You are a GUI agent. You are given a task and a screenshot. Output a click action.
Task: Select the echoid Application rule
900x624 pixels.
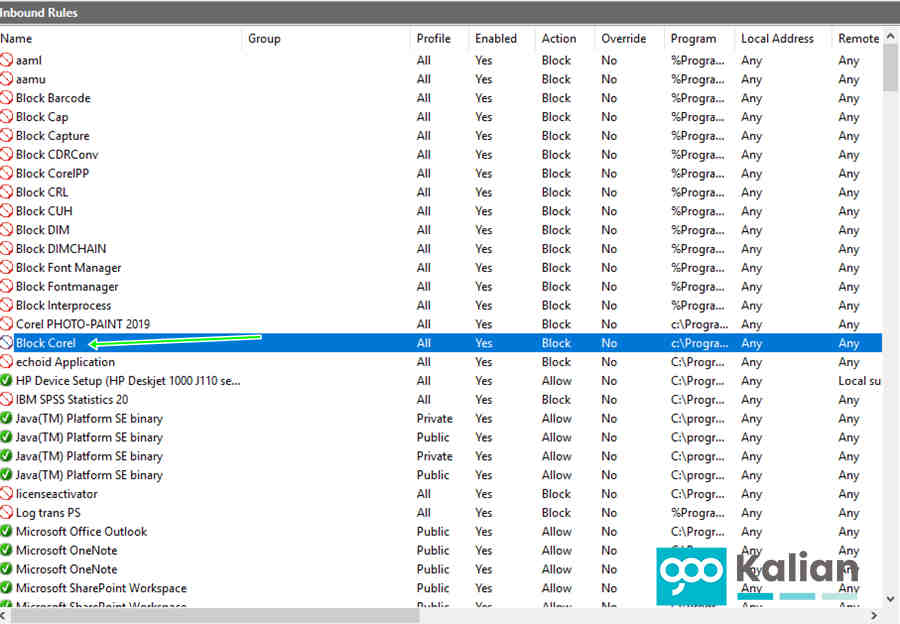pos(65,362)
